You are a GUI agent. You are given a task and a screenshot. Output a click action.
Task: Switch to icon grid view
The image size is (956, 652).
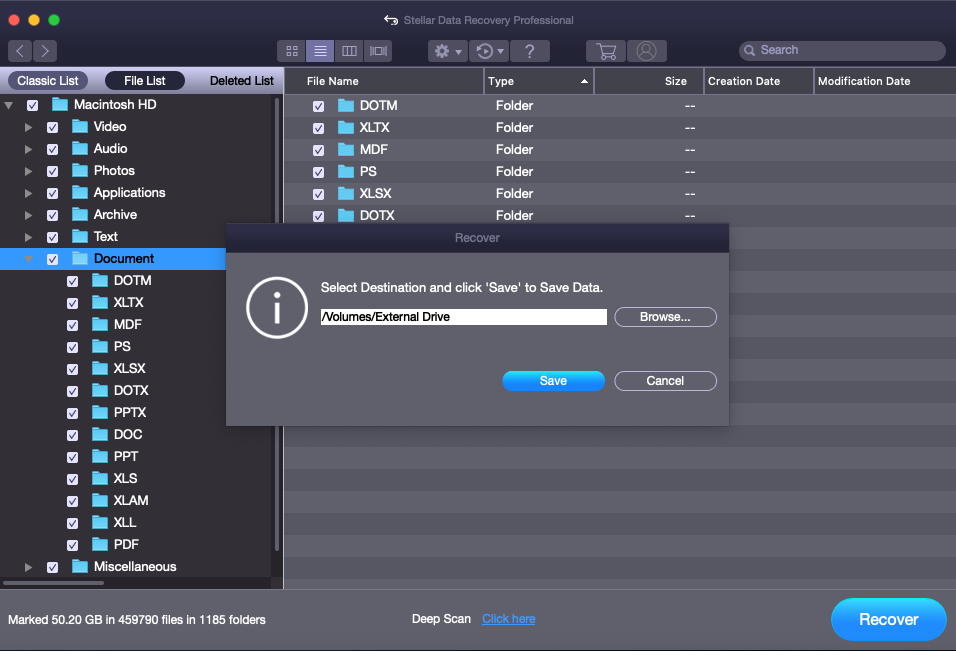tap(291, 51)
